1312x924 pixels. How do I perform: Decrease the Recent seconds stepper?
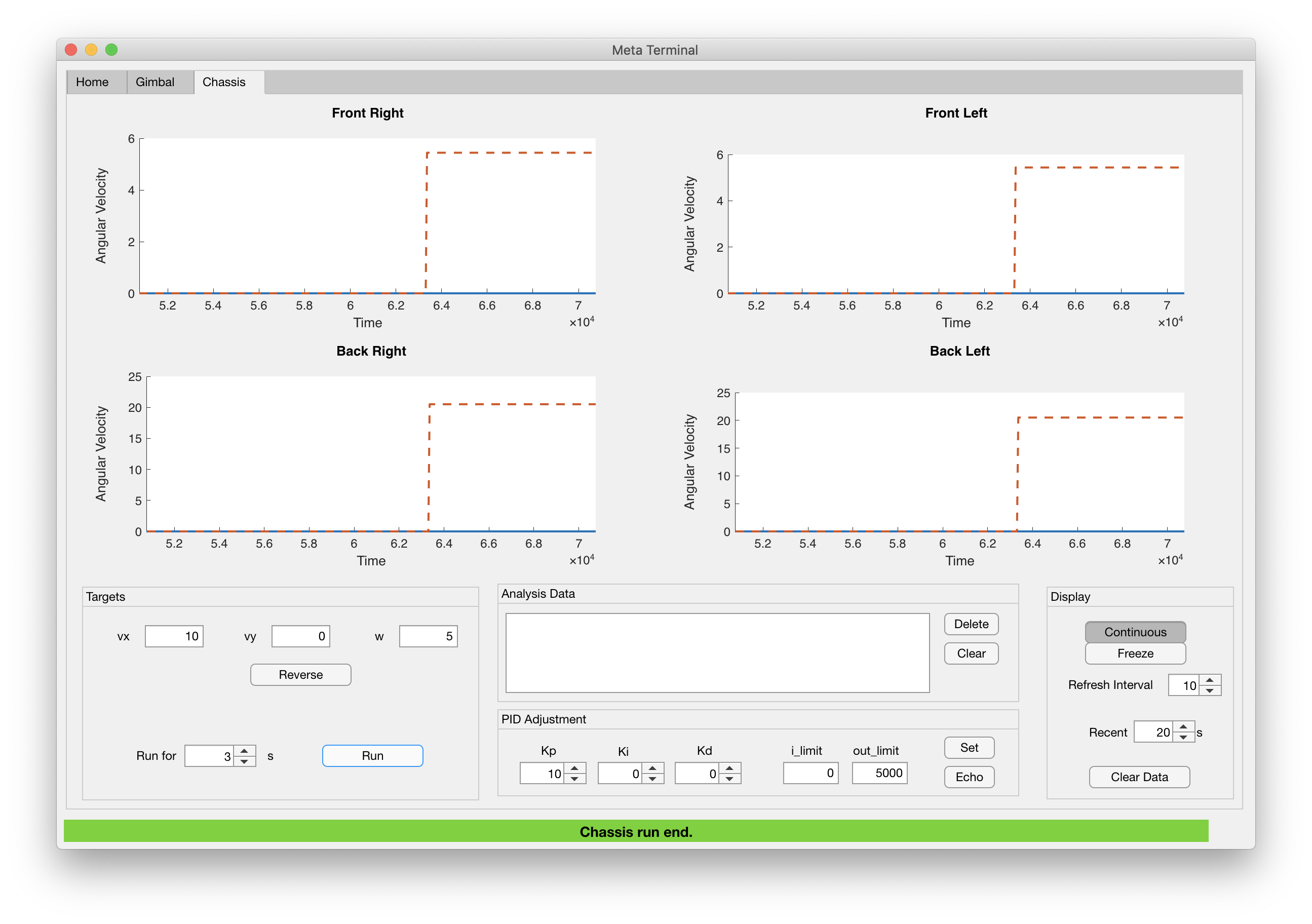coord(1183,737)
